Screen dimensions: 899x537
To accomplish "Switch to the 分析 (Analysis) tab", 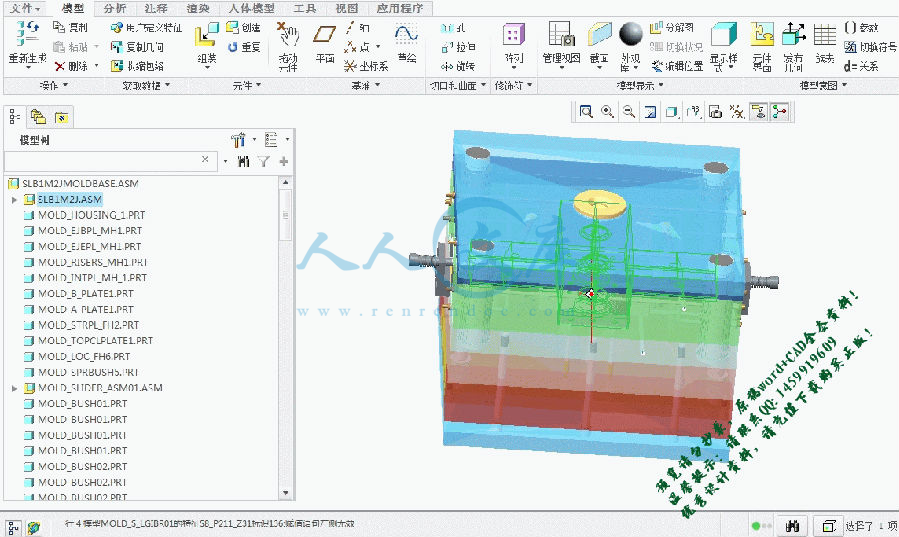I will pos(115,9).
